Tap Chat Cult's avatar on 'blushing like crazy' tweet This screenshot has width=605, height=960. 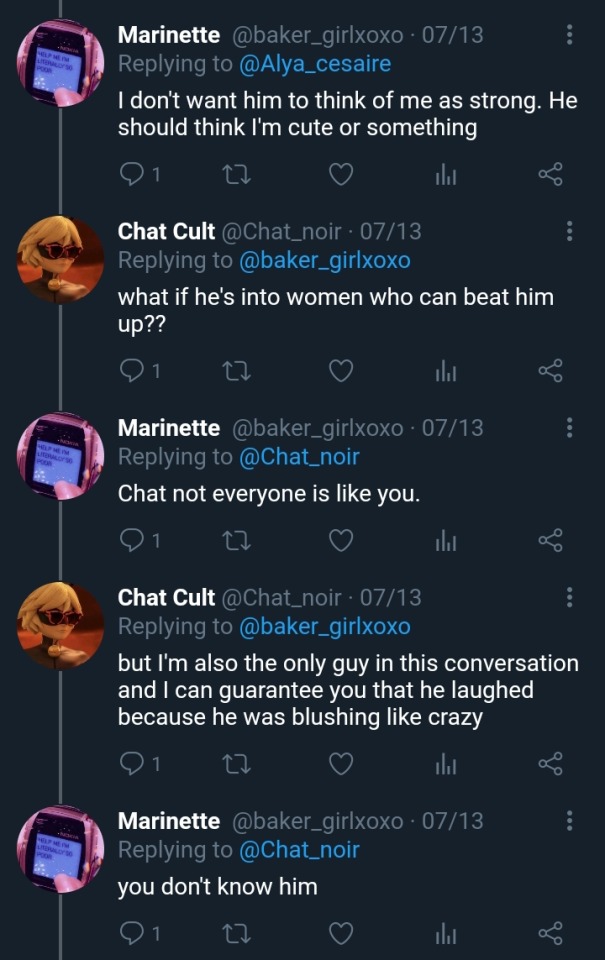click(60, 626)
